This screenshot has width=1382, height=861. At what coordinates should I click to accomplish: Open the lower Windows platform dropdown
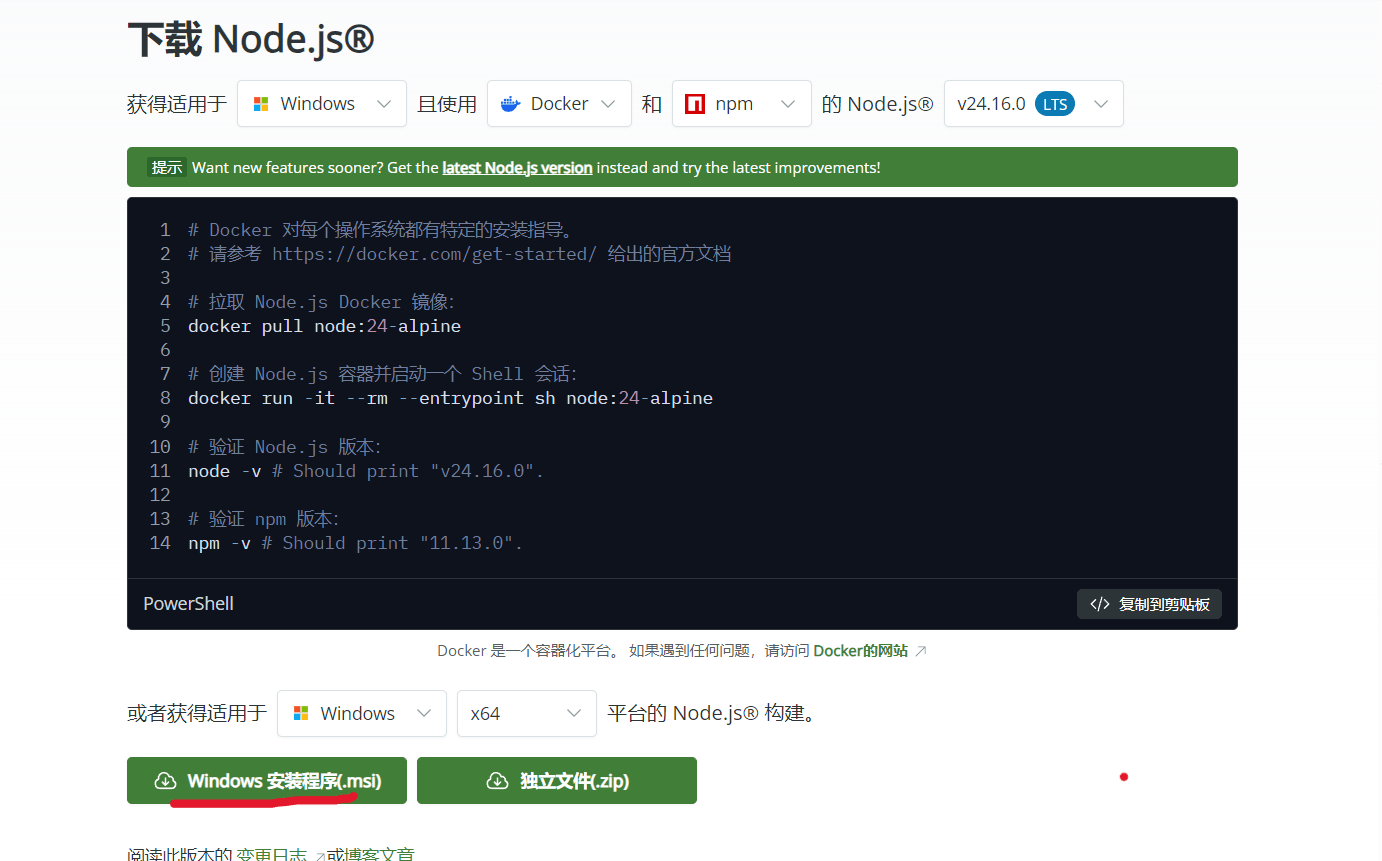point(361,714)
